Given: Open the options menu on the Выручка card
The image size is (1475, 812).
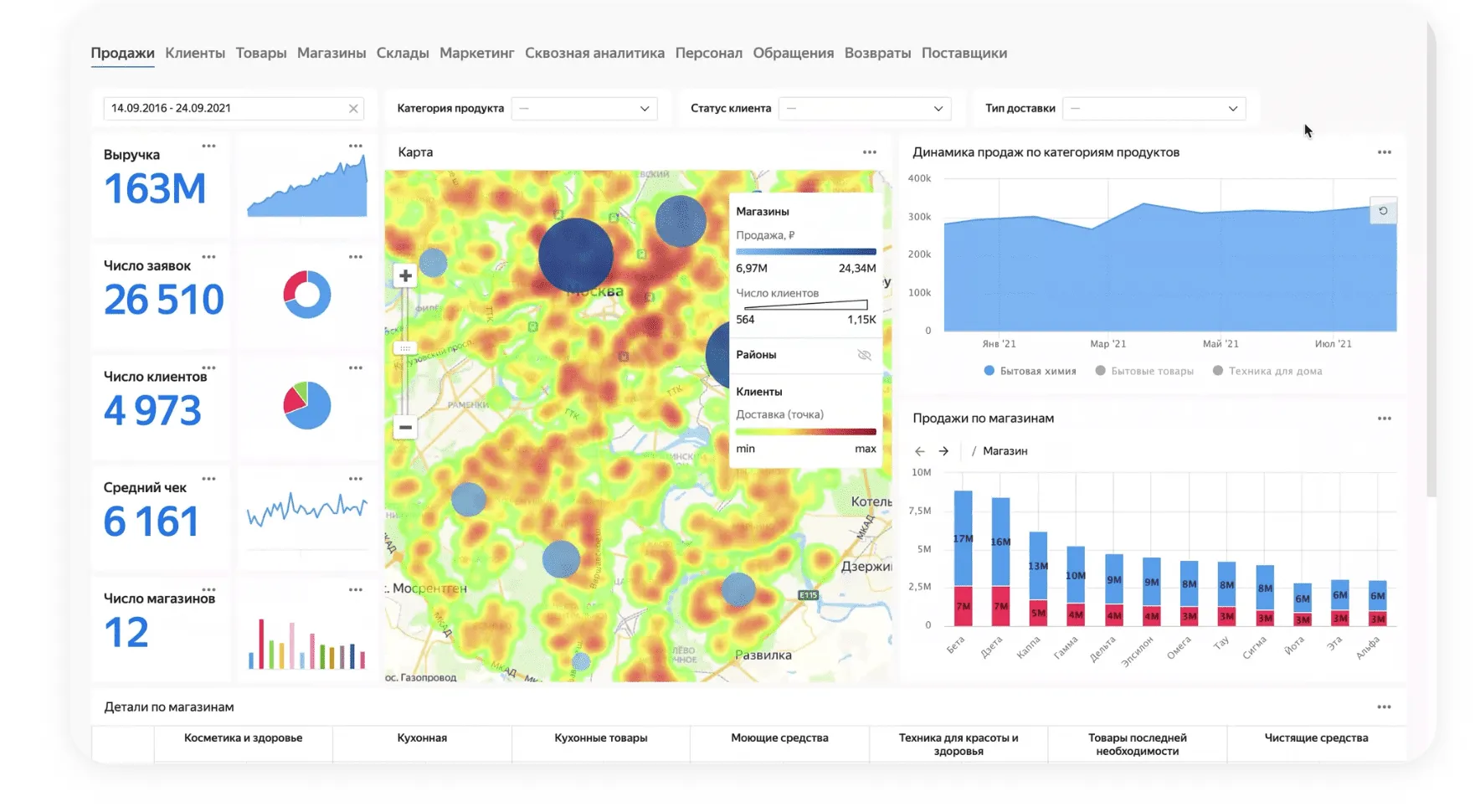Looking at the screenshot, I should tap(209, 144).
